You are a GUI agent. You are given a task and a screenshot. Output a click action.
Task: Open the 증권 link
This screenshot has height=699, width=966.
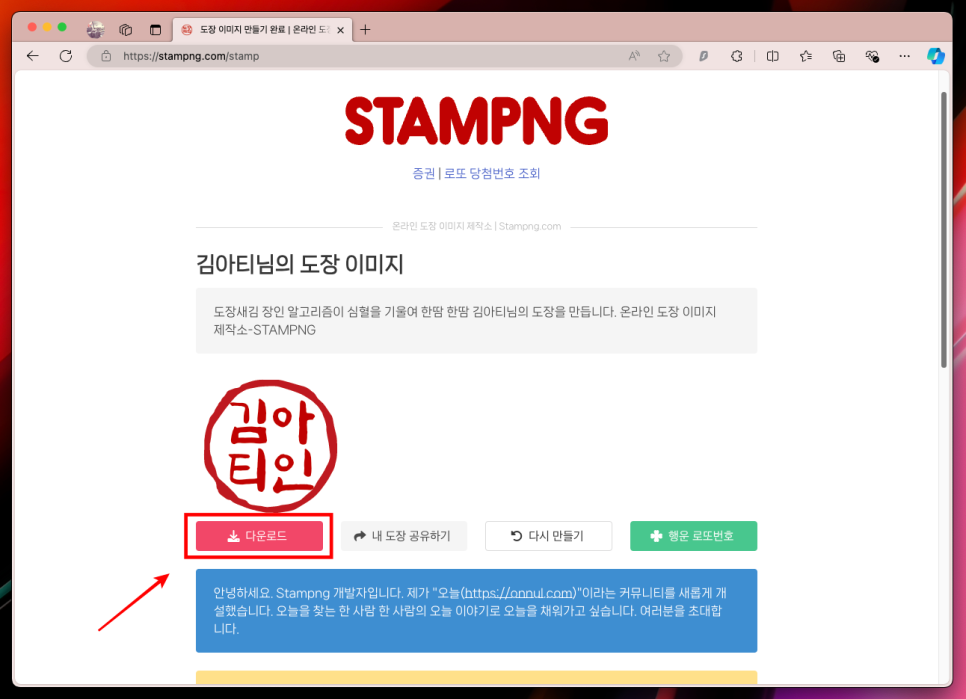tap(423, 174)
